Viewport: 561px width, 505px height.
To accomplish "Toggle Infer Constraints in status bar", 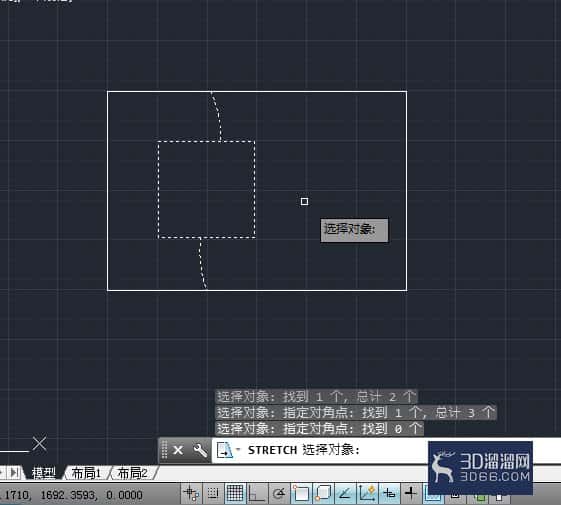I will pyautogui.click(x=191, y=494).
